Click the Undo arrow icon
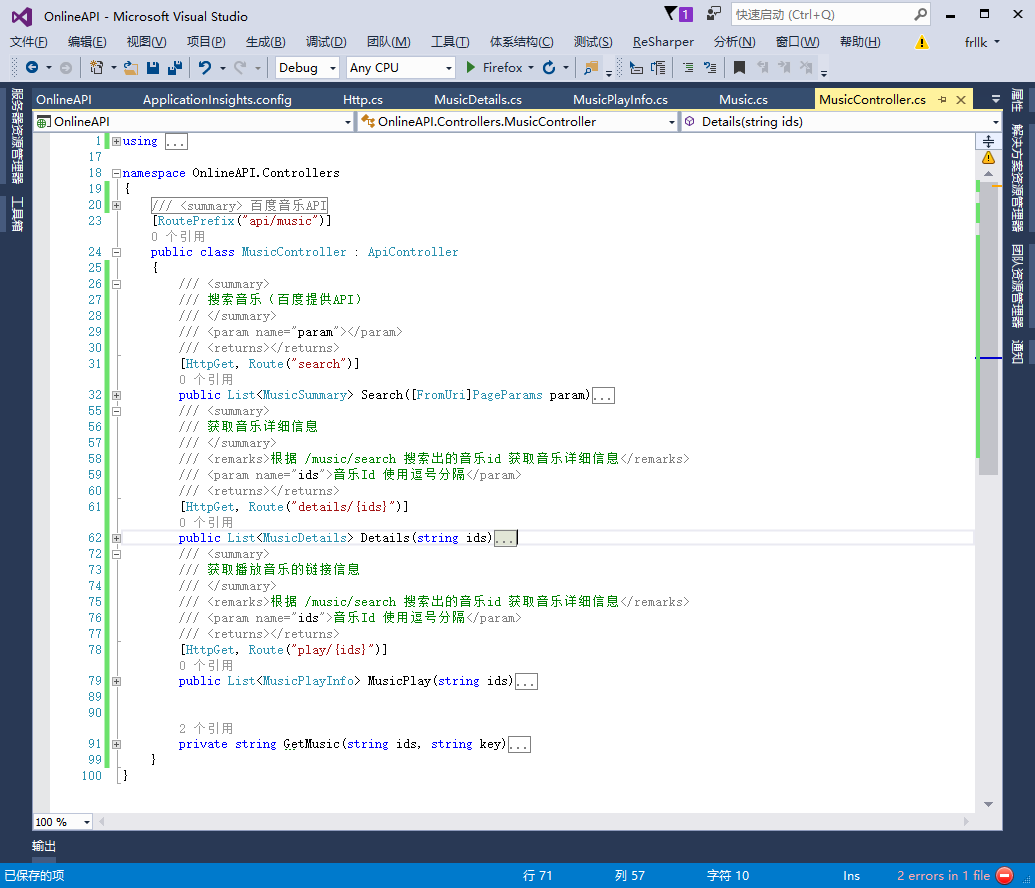The width and height of the screenshot is (1035, 888). tap(205, 68)
